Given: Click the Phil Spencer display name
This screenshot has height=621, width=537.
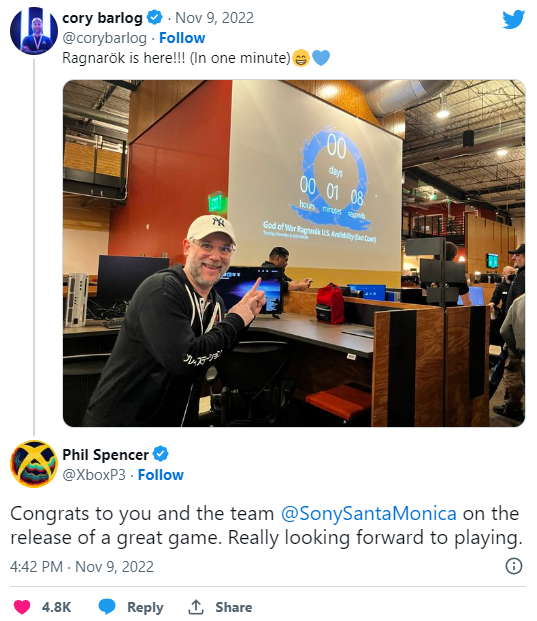Looking at the screenshot, I should click(105, 455).
